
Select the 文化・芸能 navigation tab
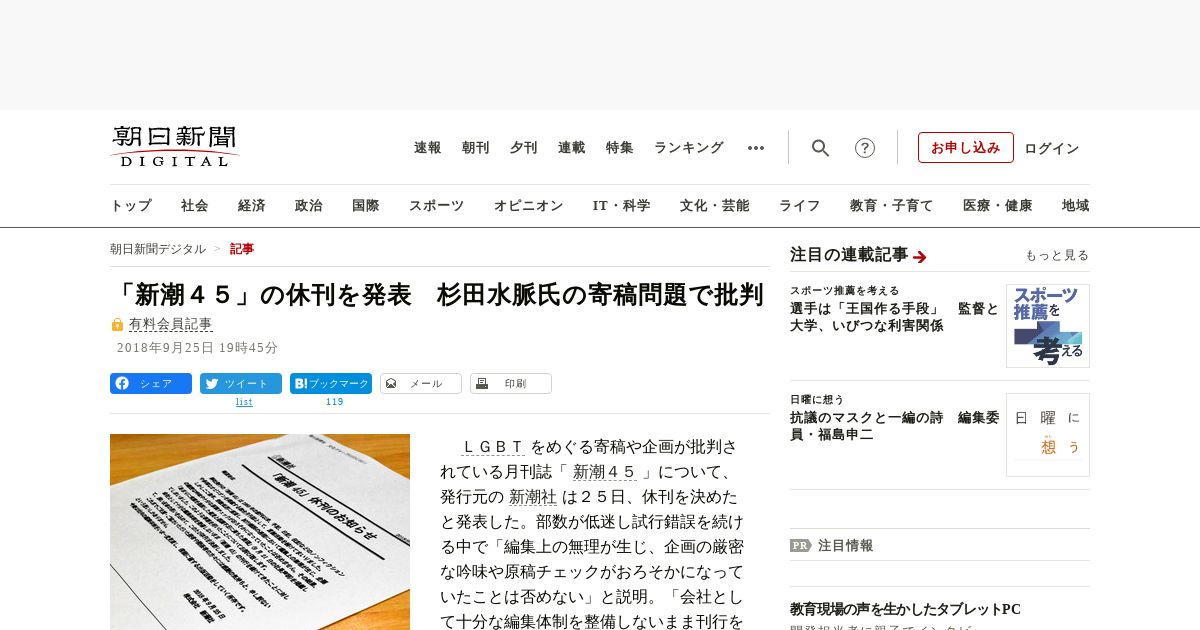pyautogui.click(x=715, y=206)
